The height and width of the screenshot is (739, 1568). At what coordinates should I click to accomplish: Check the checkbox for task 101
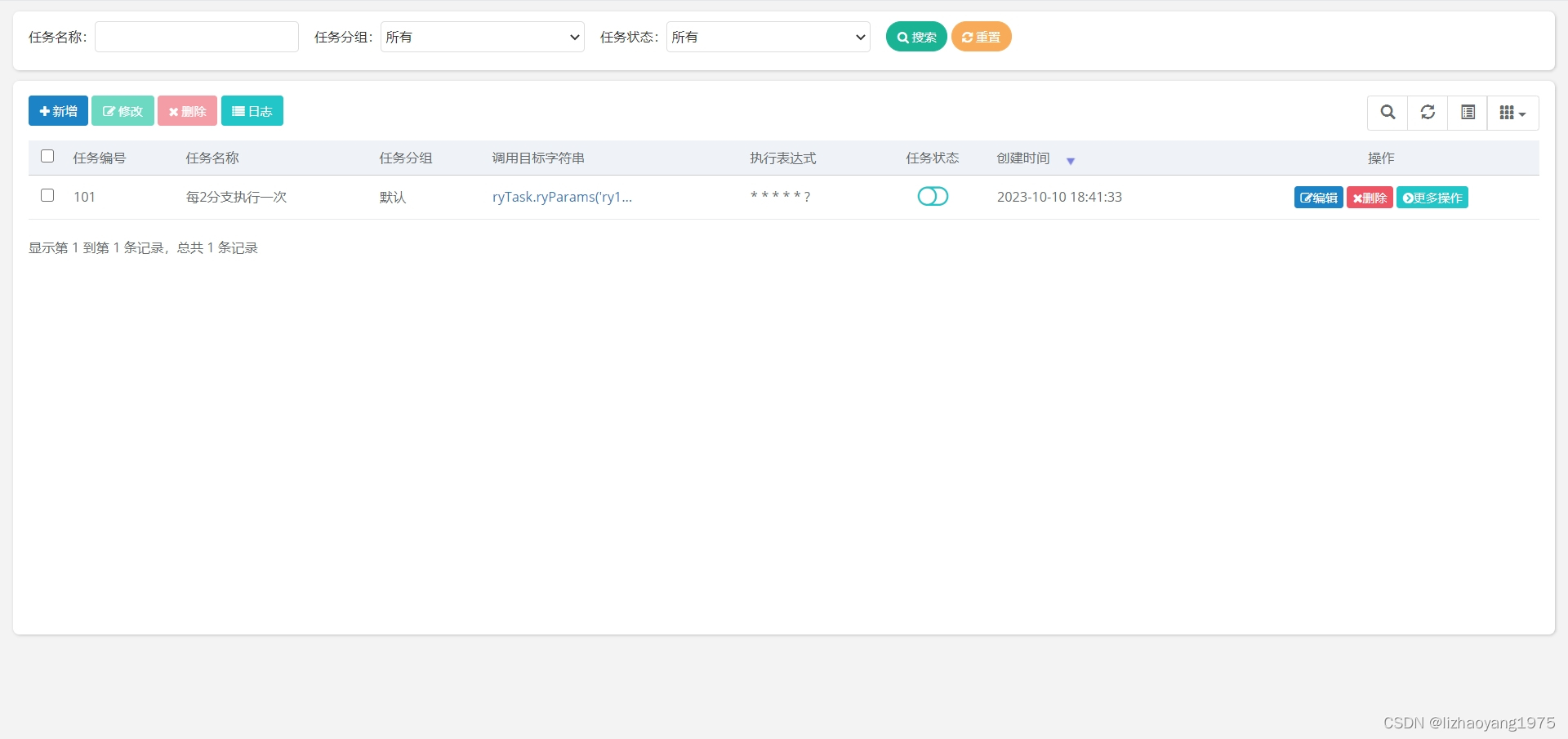(x=47, y=195)
